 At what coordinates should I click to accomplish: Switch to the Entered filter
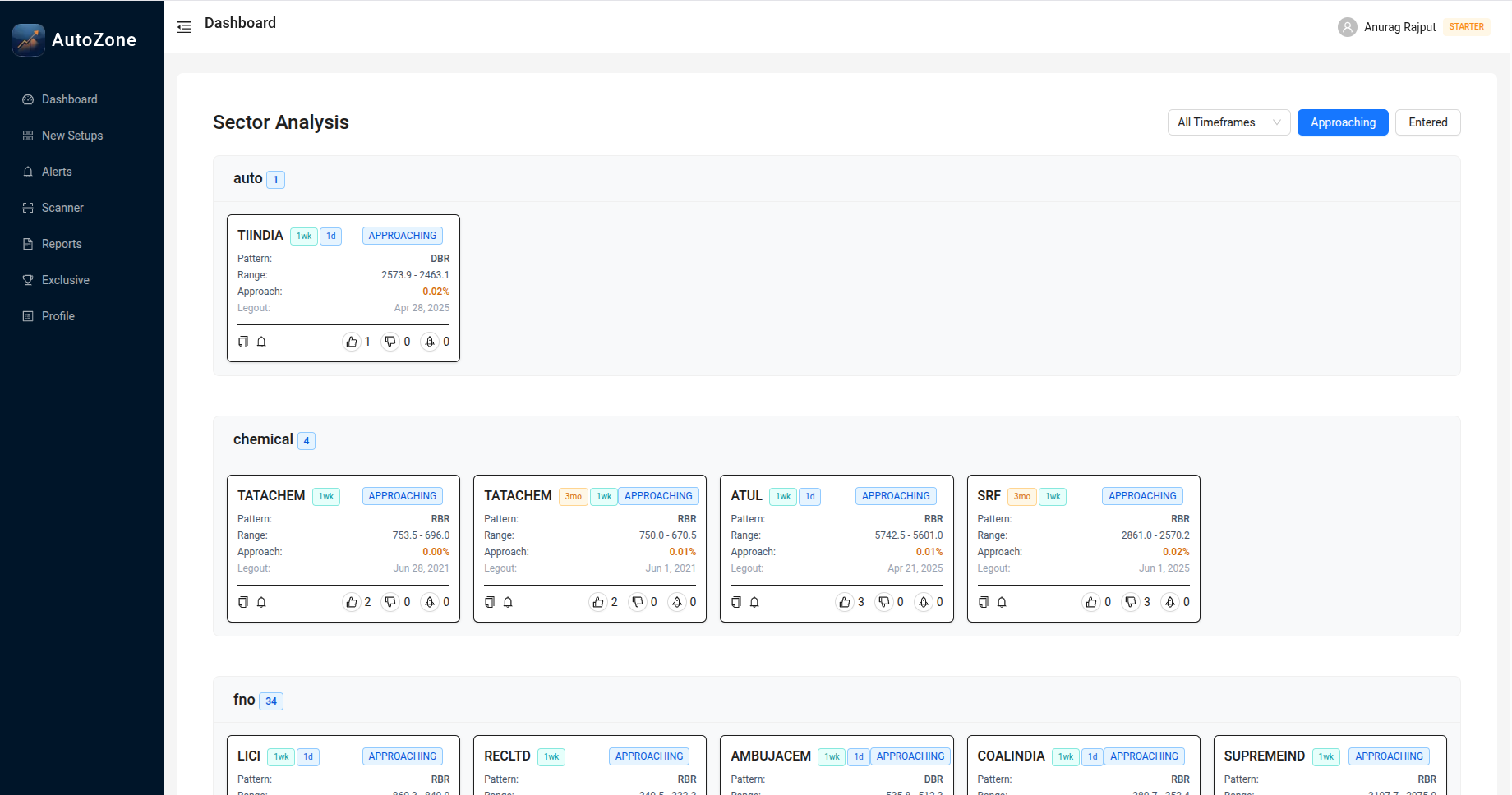(1427, 122)
